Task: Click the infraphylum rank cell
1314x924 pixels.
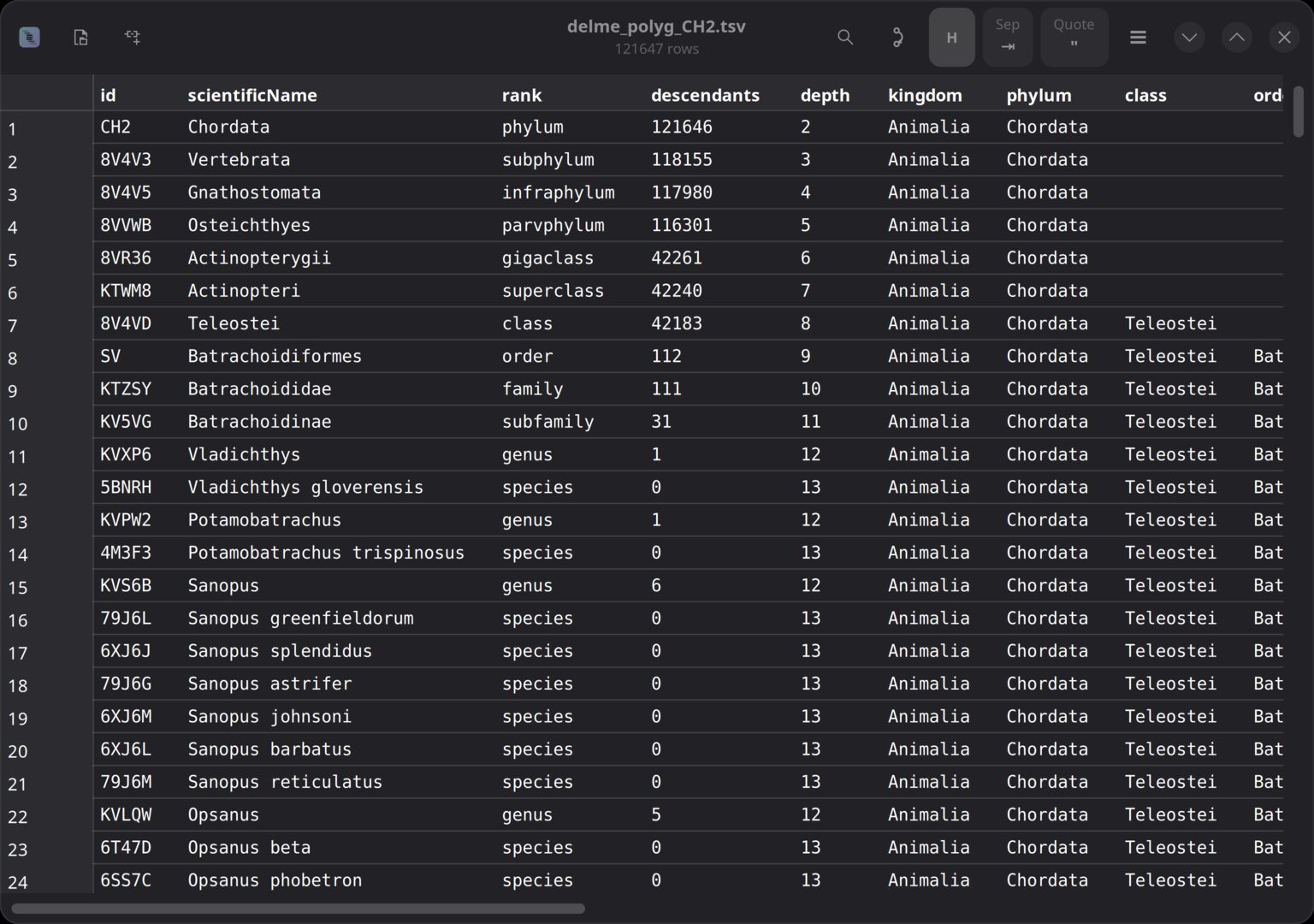Action: 558,192
